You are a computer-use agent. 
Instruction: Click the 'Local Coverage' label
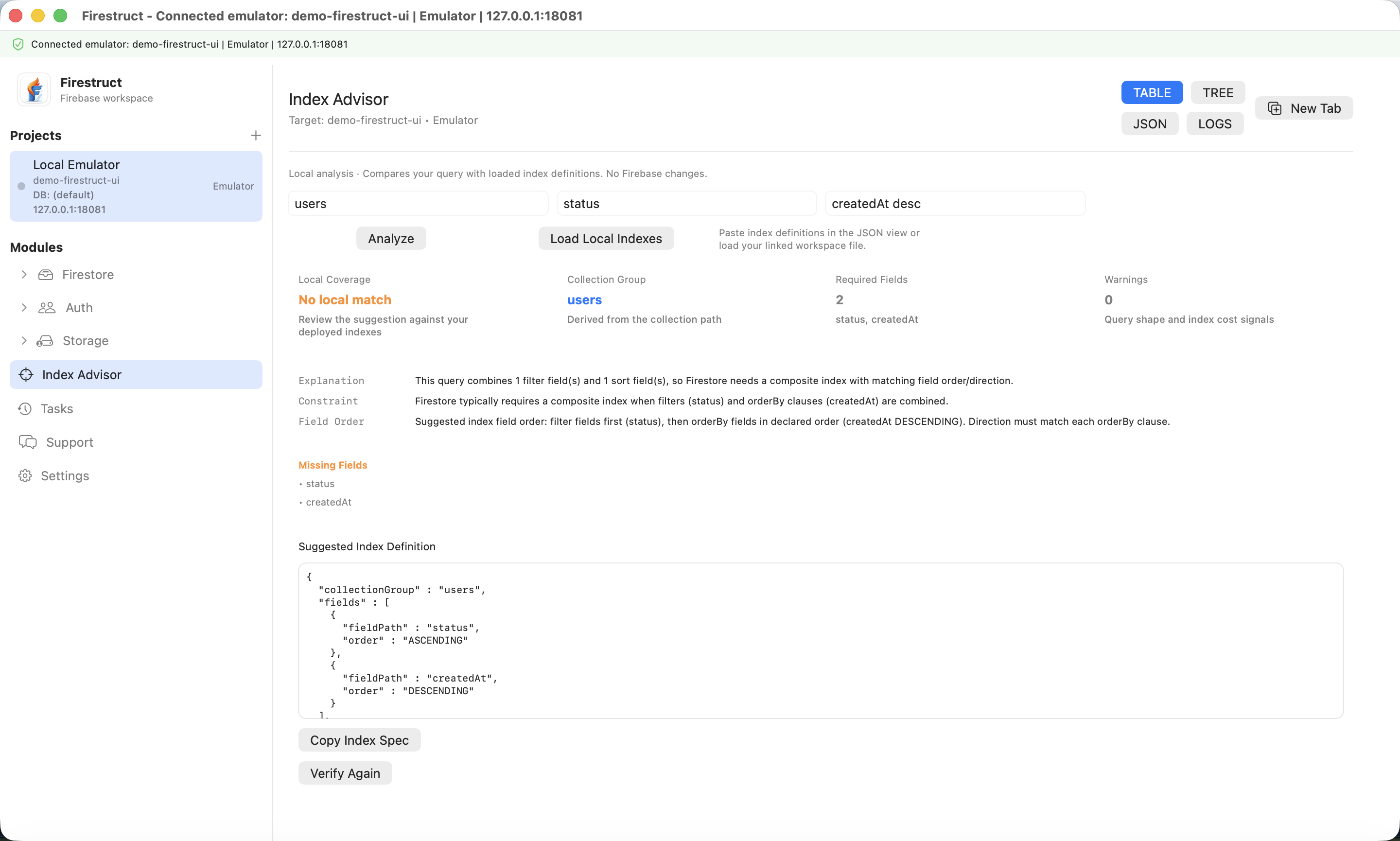coord(334,280)
